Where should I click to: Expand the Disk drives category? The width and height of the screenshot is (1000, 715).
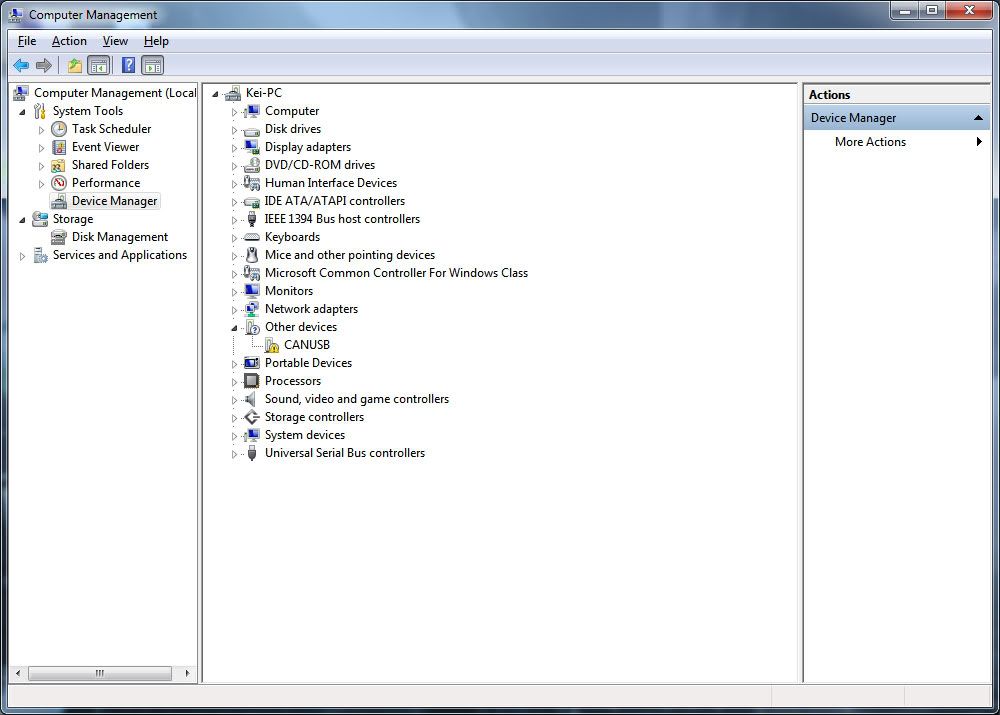point(234,130)
